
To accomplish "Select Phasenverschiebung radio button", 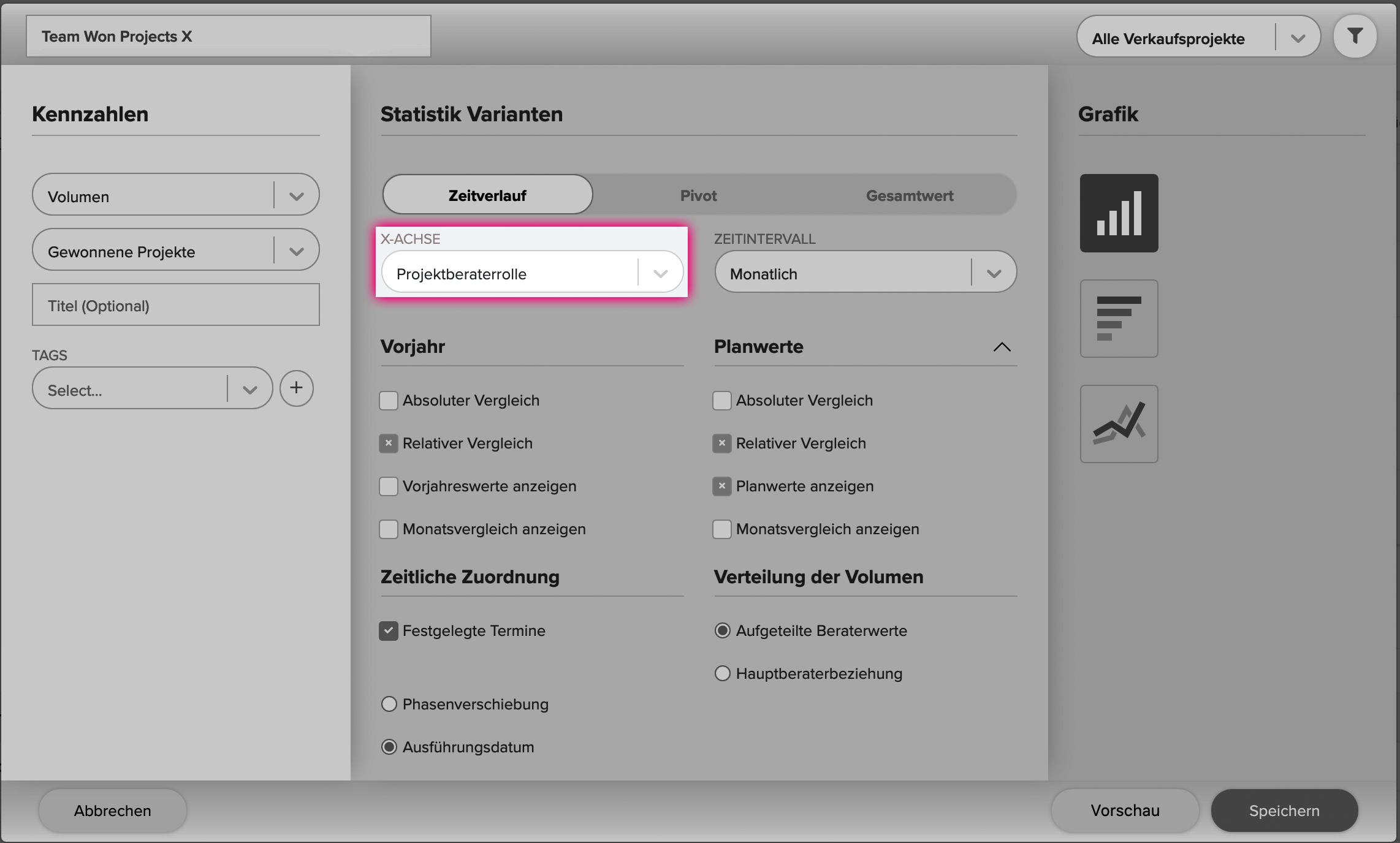I will coord(389,704).
